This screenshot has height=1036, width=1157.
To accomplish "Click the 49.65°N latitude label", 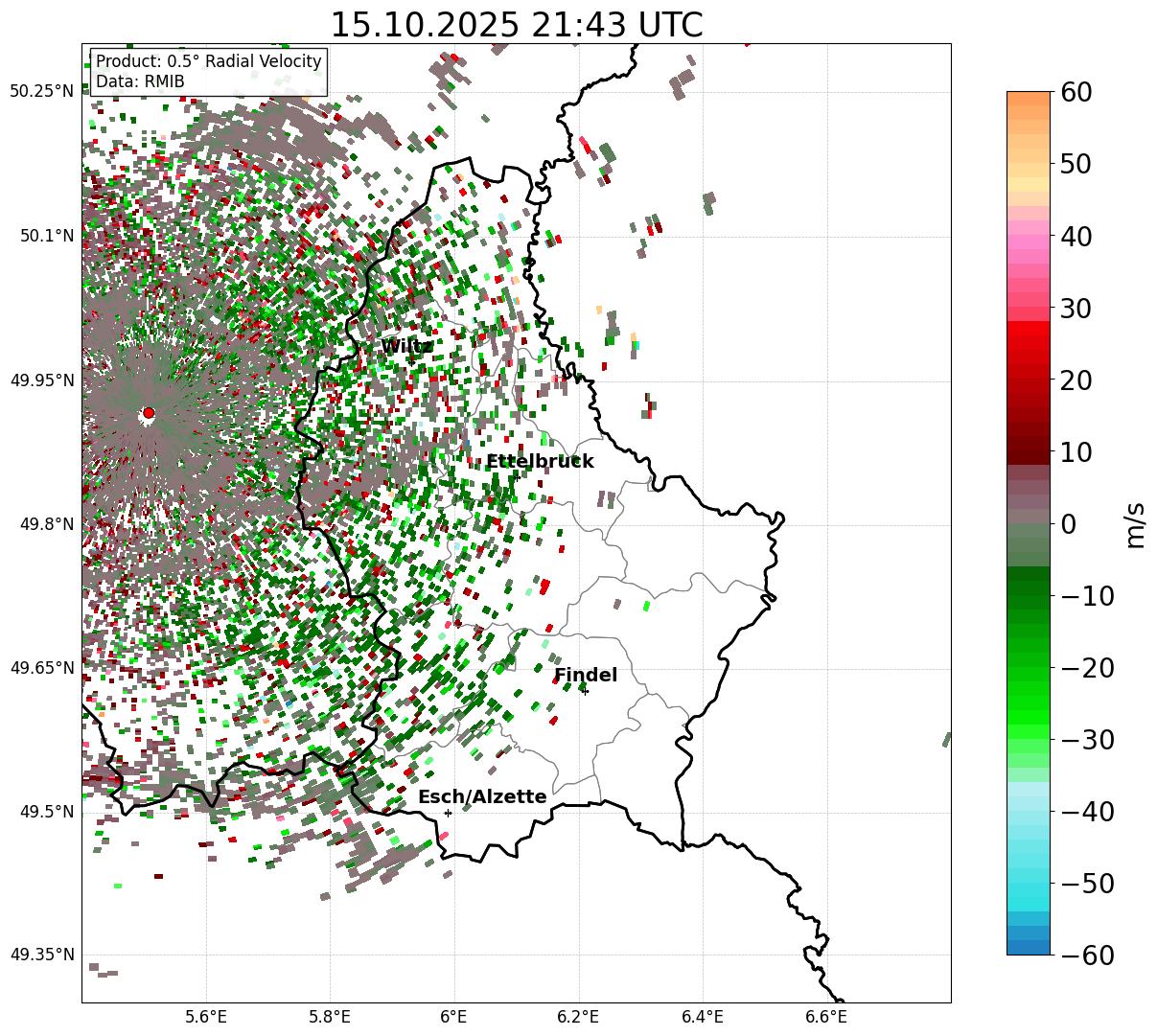I will pos(41,668).
